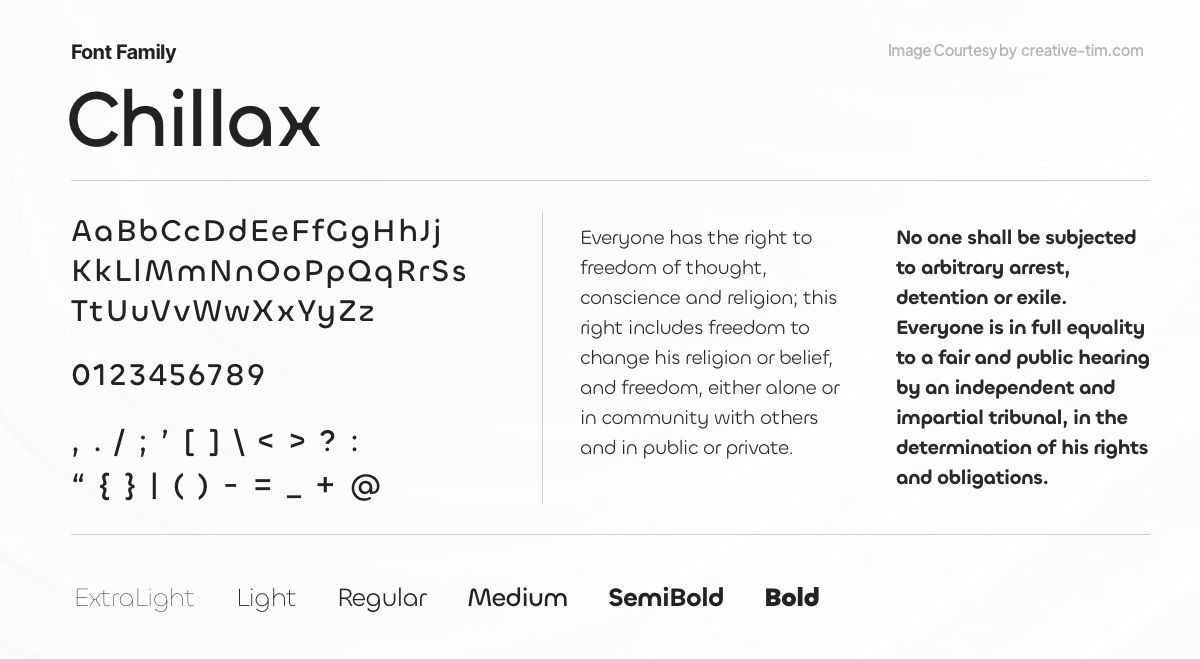
Task: Click the equals sign glyph
Action: click(262, 487)
